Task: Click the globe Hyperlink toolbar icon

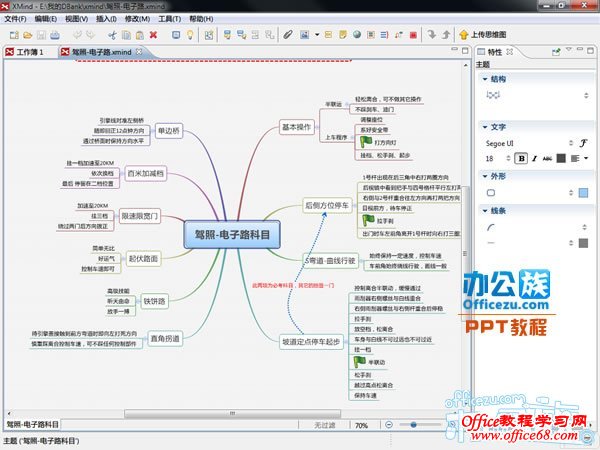Action: pyautogui.click(x=357, y=35)
